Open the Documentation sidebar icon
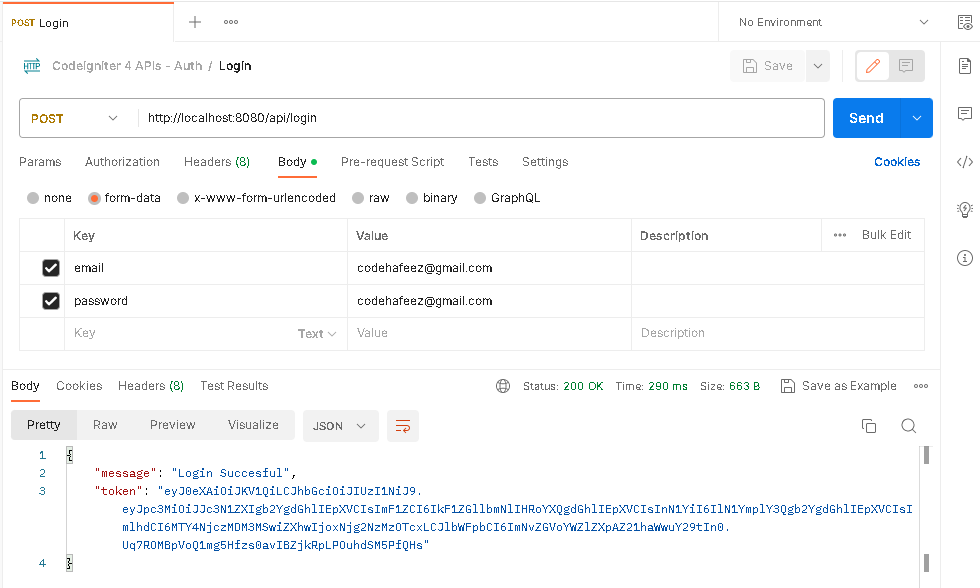The height and width of the screenshot is (588, 980). [965, 66]
